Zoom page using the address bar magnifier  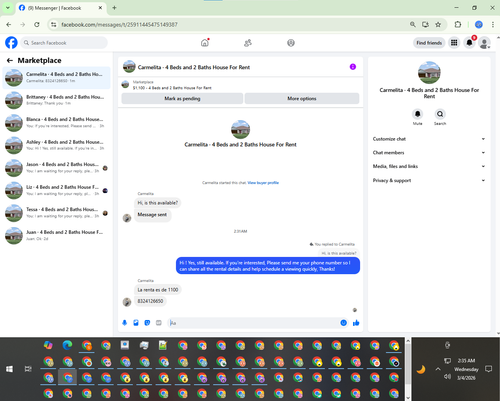pos(413,24)
